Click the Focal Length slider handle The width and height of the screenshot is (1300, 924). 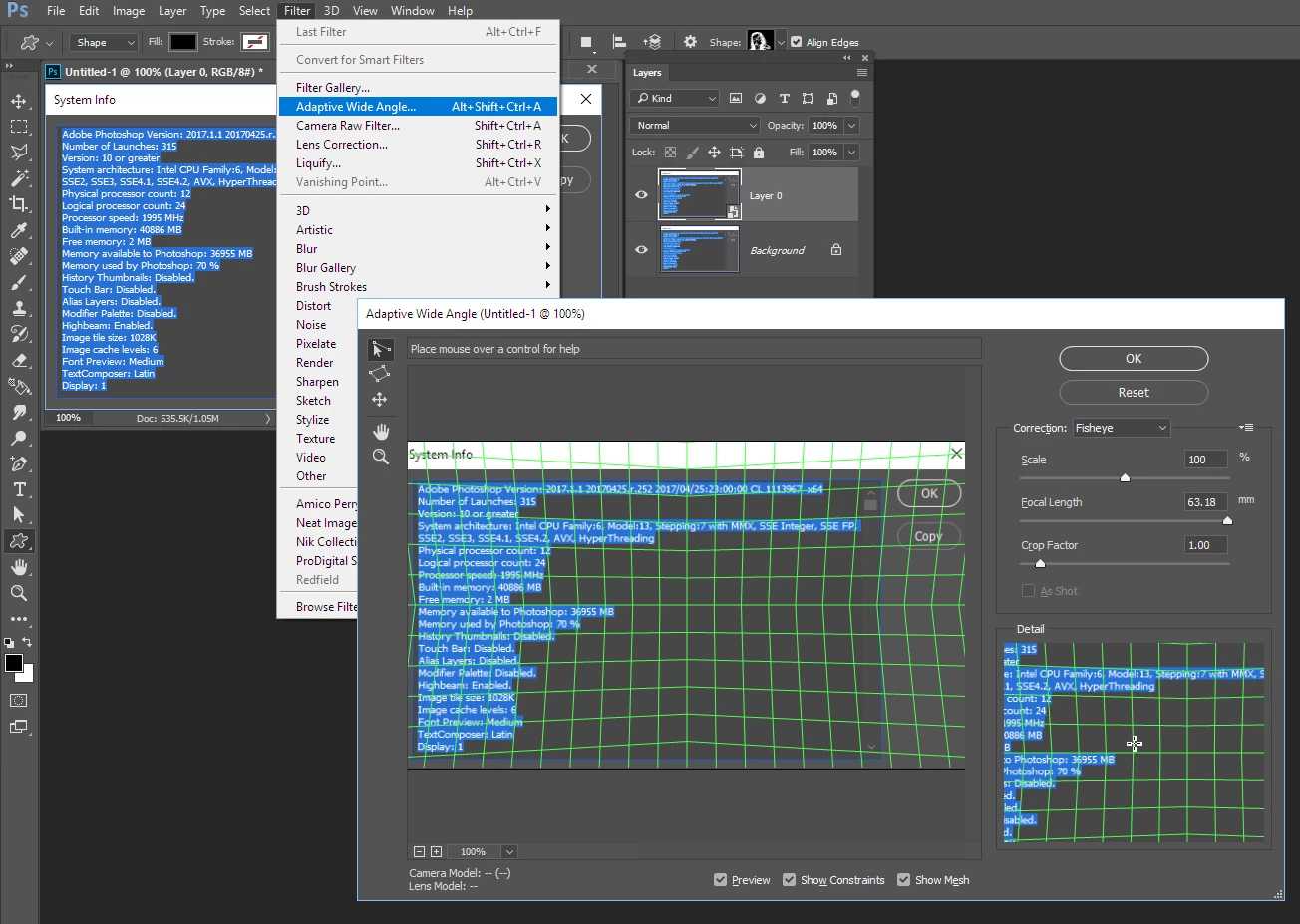click(1227, 521)
